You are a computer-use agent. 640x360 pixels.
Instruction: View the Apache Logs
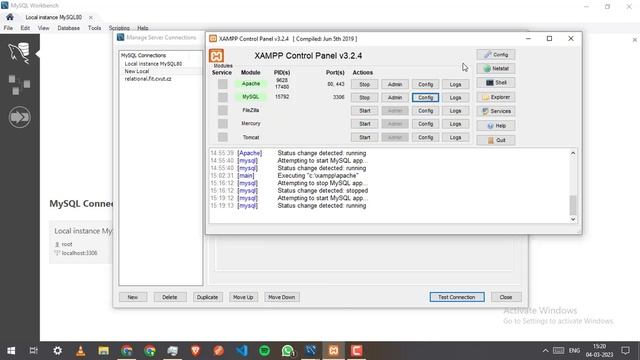tap(456, 84)
